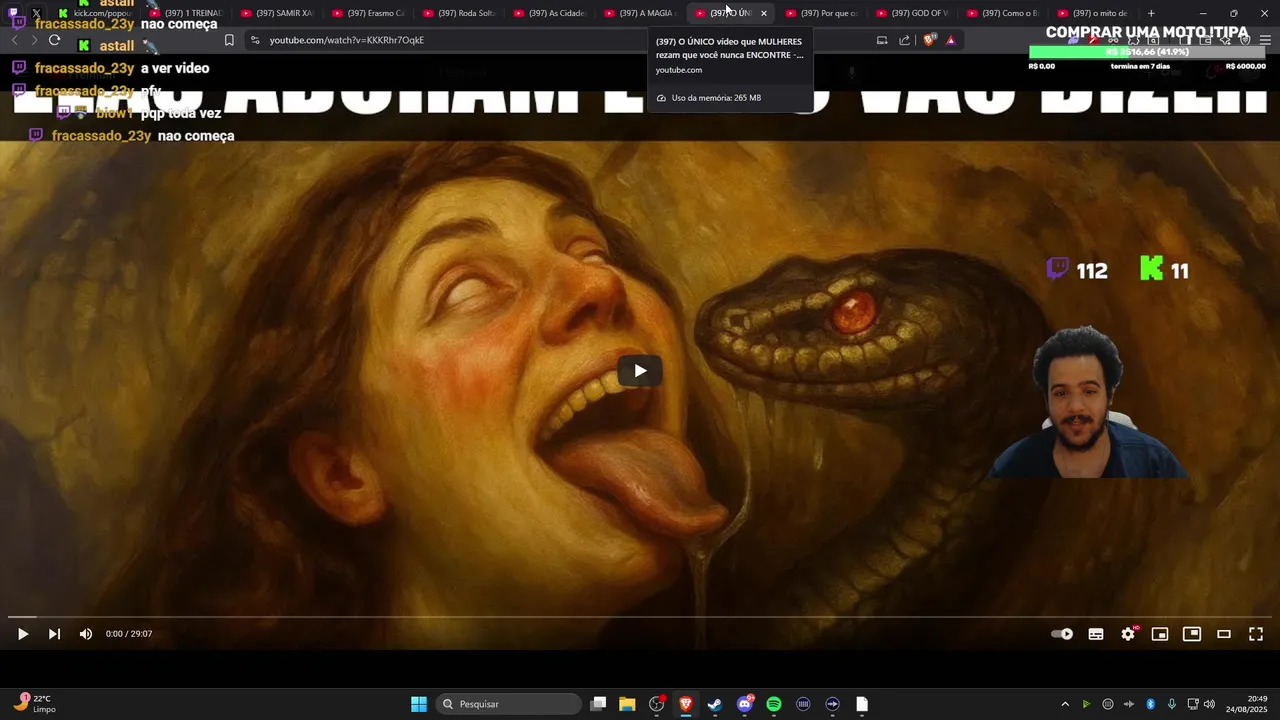Image resolution: width=1280 pixels, height=720 pixels.
Task: Switch to the 'o mito de' tab
Action: pos(1093,13)
